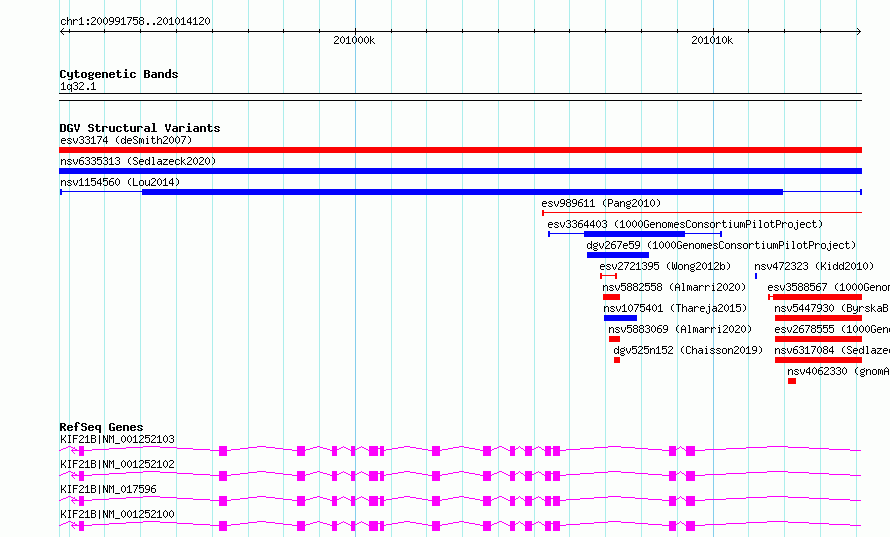Click the KIF21B|NM_017596 transcript label

108,489
